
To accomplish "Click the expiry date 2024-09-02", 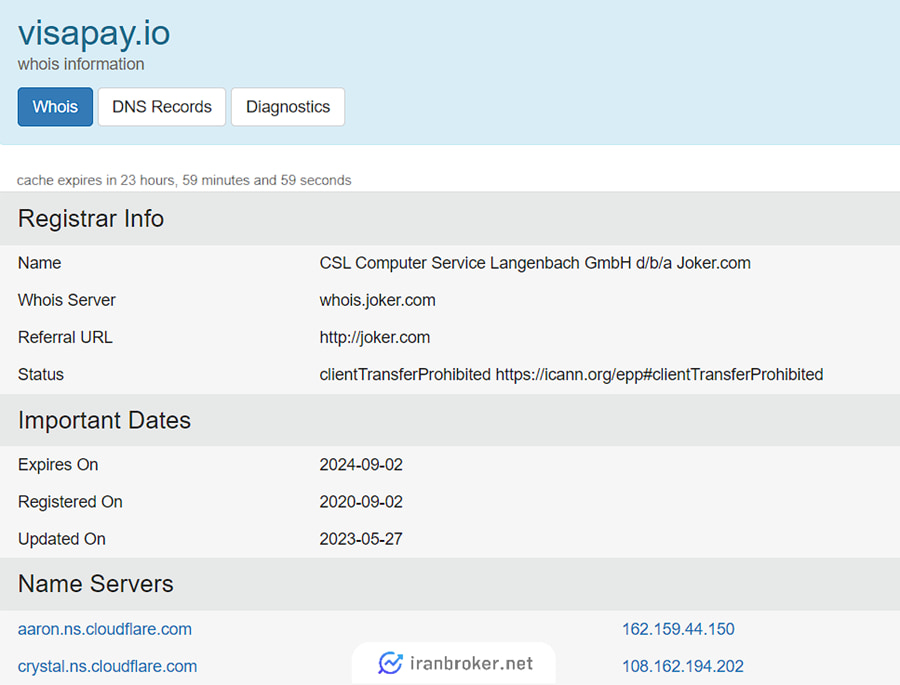I will pos(361,465).
